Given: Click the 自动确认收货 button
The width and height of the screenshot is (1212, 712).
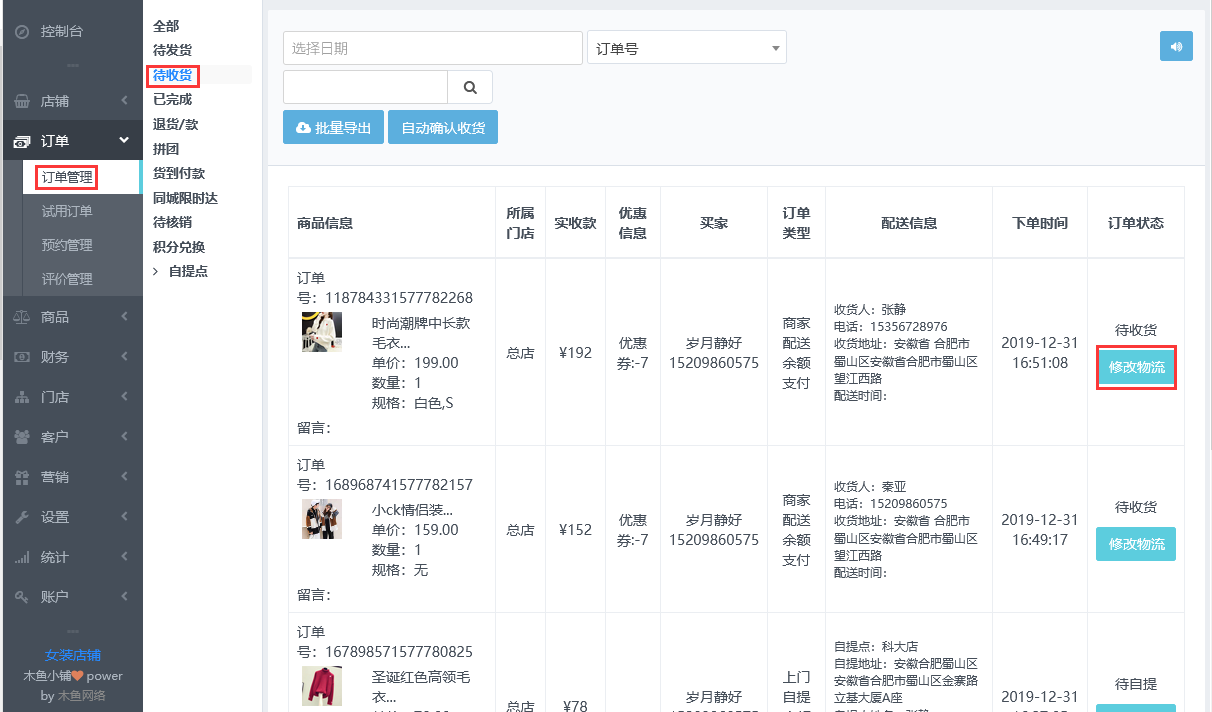Looking at the screenshot, I should coord(442,128).
